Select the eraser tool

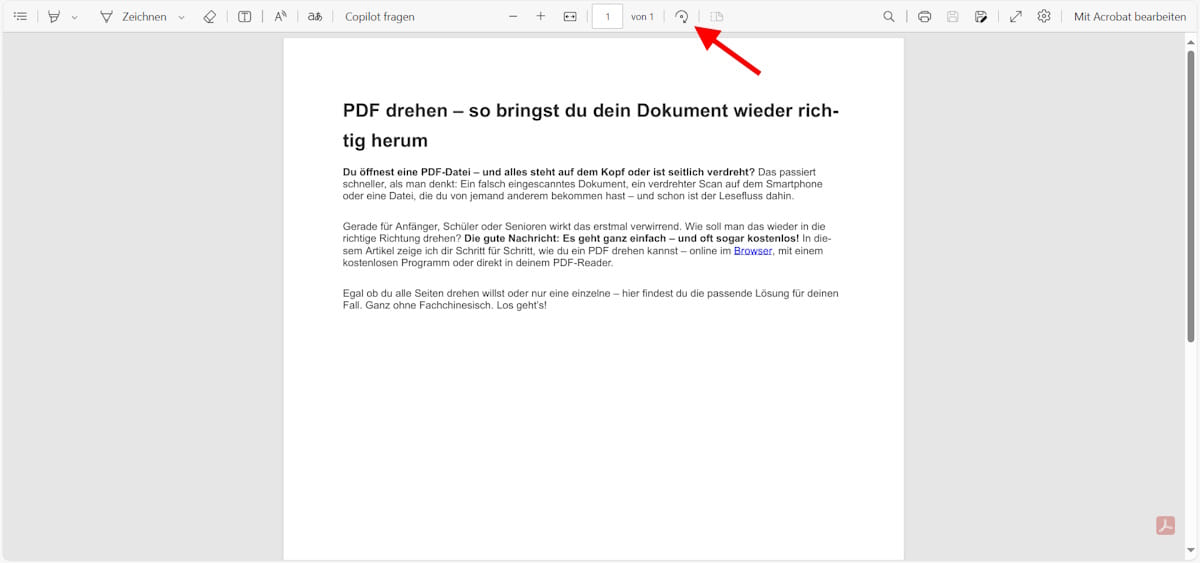(209, 17)
